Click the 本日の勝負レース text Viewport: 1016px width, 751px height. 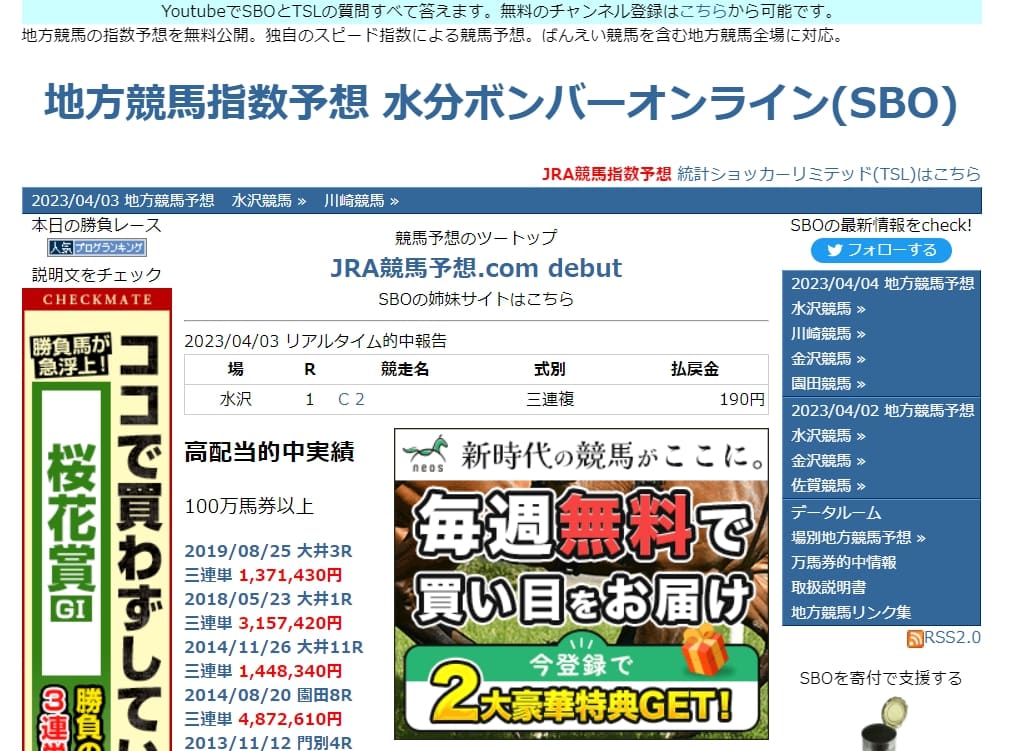point(97,225)
